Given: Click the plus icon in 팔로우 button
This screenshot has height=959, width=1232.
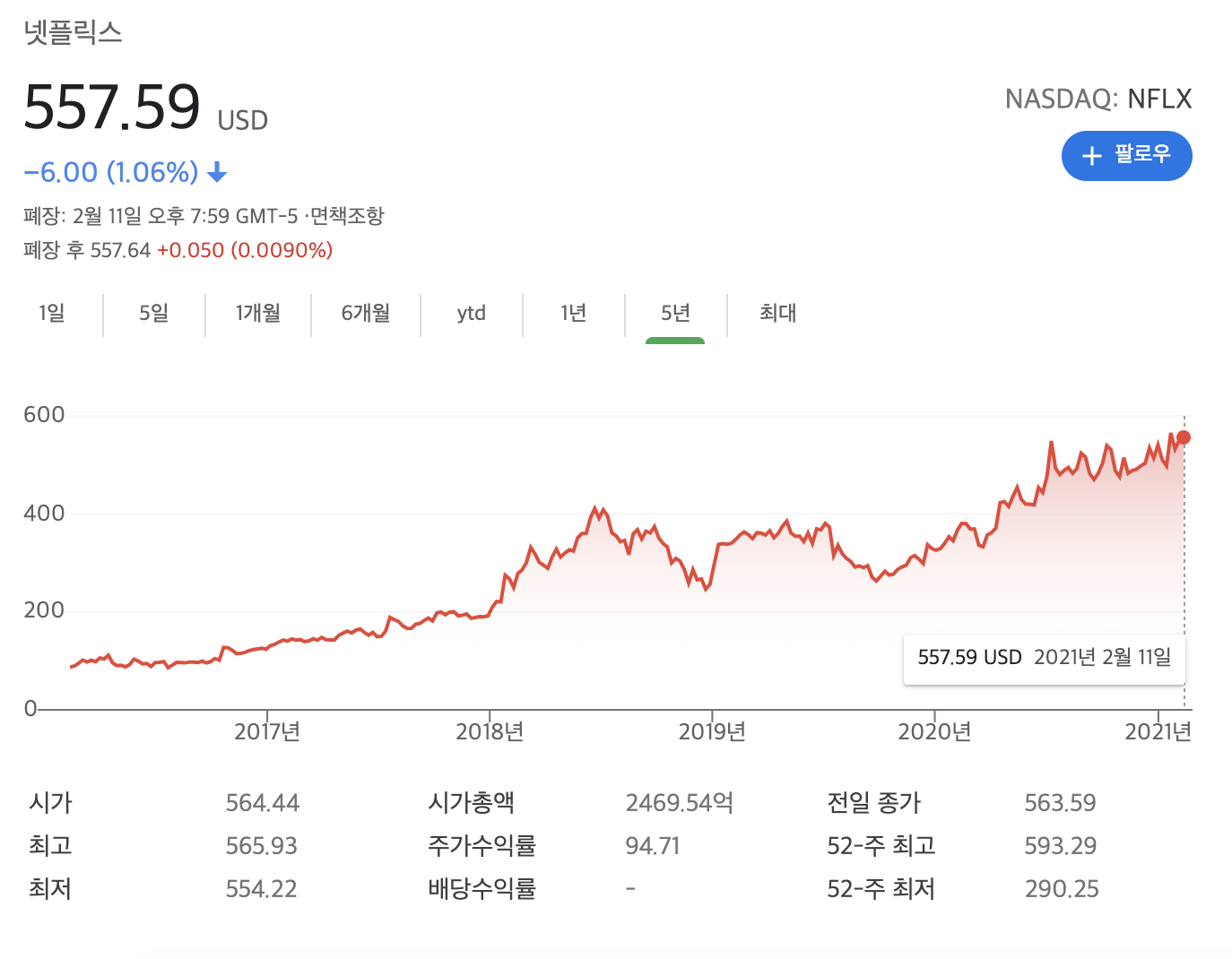Looking at the screenshot, I should click(x=1091, y=156).
